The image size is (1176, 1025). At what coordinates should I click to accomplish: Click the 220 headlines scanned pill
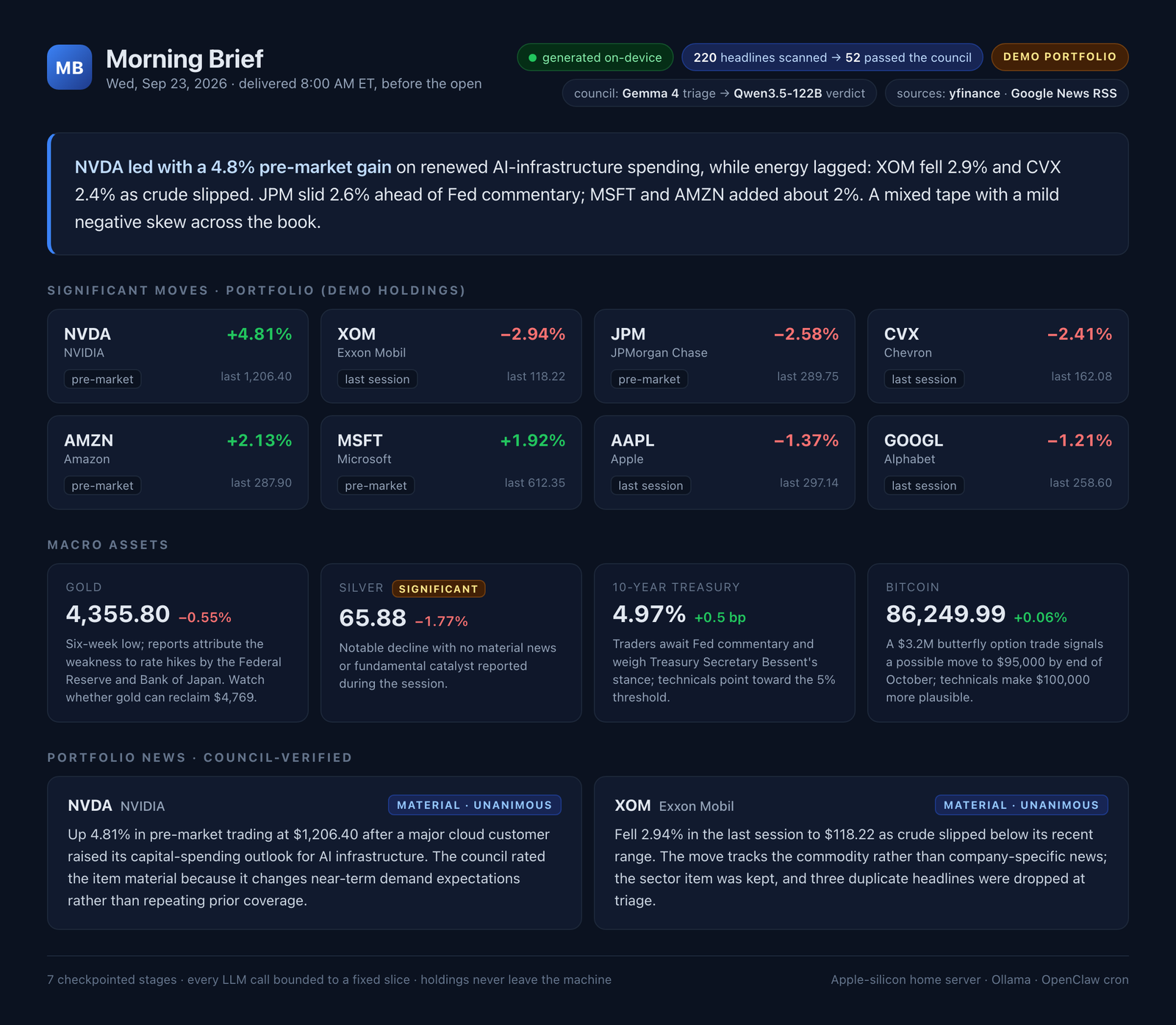point(832,57)
